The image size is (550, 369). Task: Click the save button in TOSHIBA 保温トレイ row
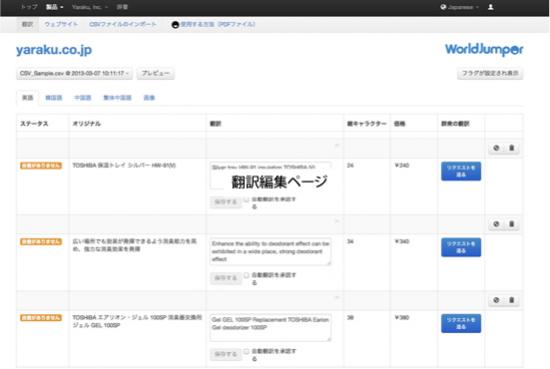coord(226,202)
